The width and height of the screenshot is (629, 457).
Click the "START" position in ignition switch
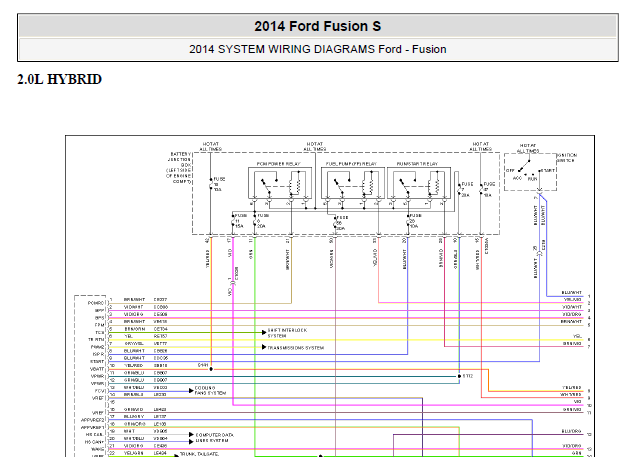point(547,171)
